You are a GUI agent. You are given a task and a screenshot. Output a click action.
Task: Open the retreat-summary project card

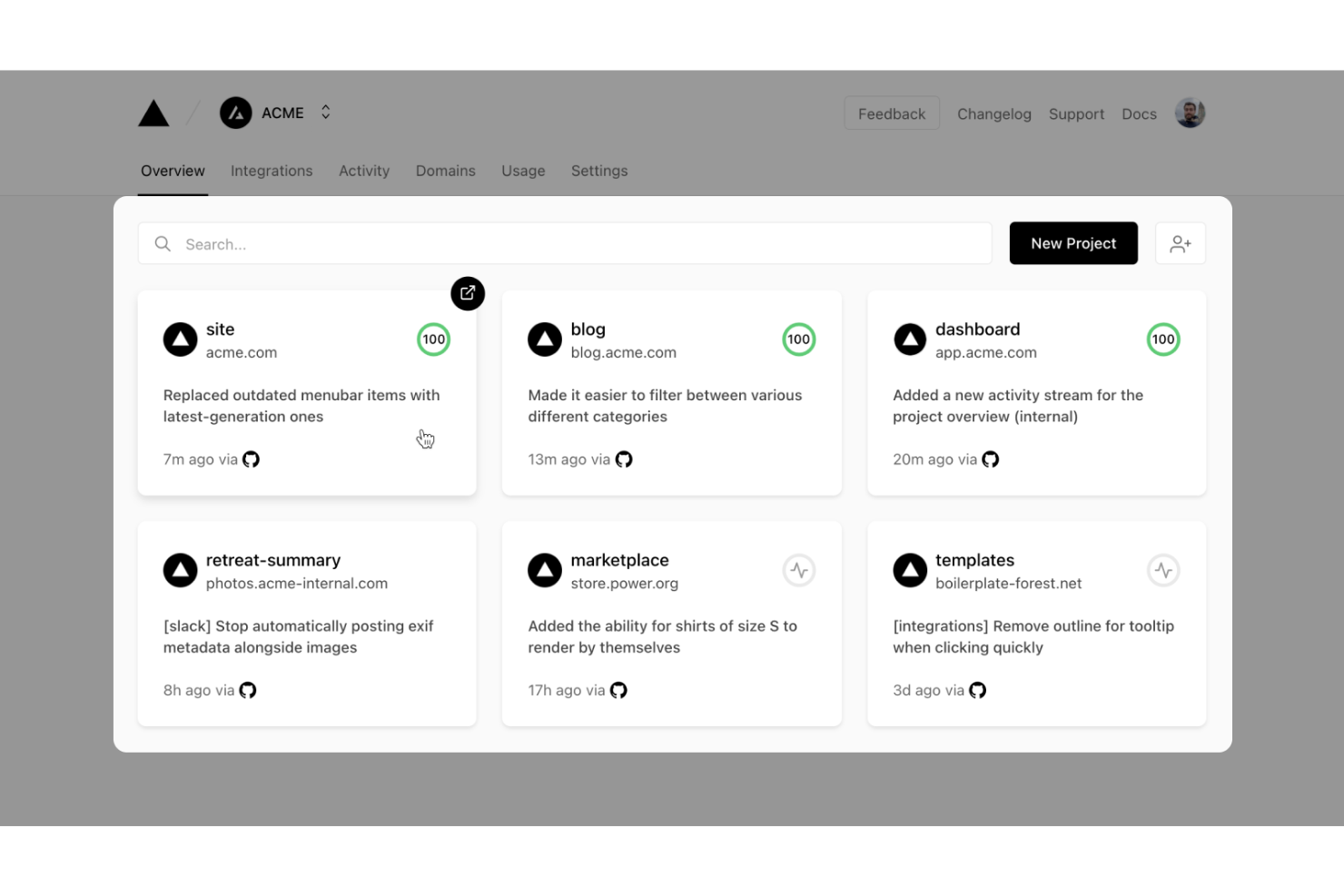pyautogui.click(x=307, y=624)
